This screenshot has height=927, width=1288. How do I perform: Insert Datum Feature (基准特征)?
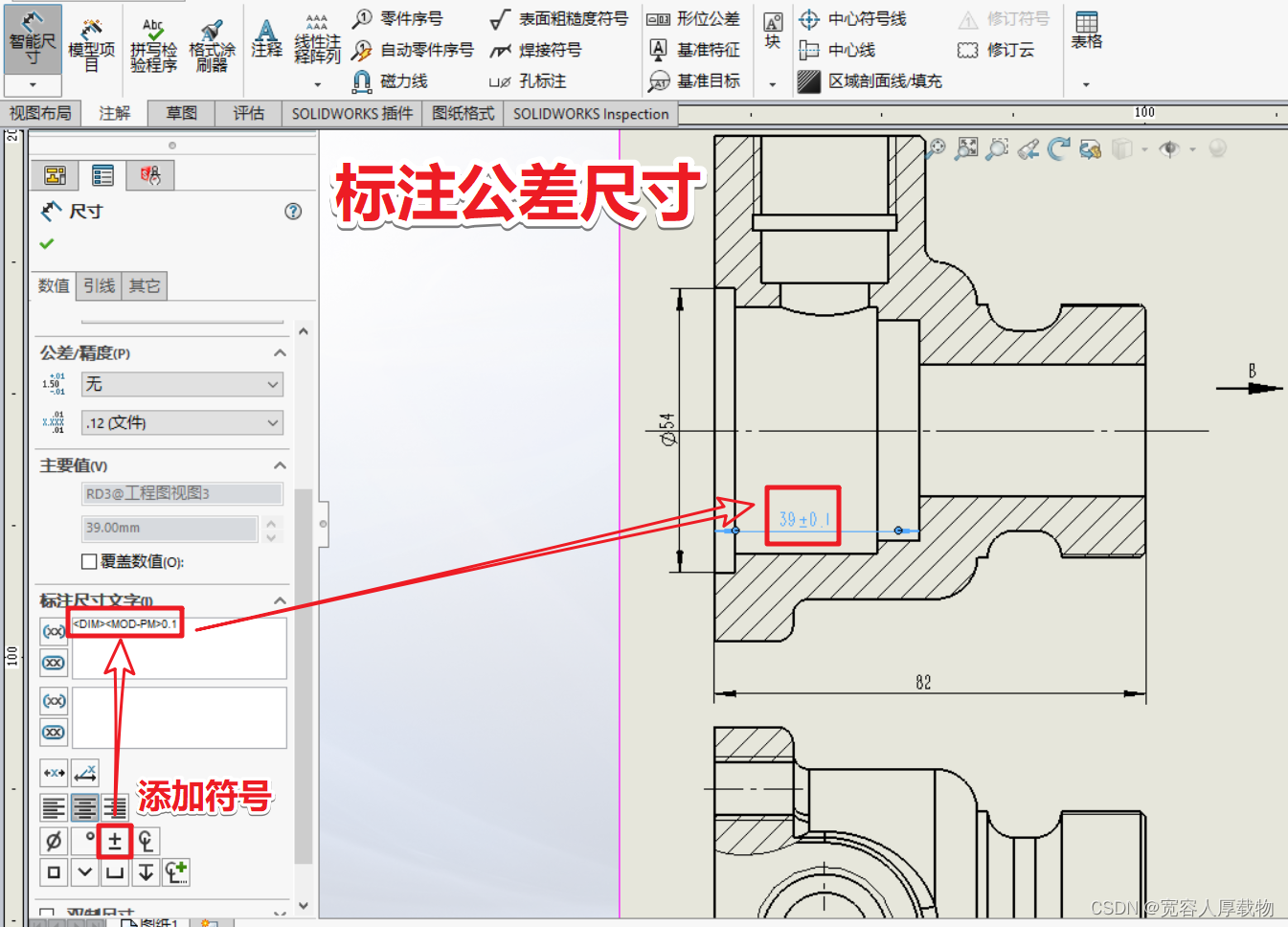point(693,50)
